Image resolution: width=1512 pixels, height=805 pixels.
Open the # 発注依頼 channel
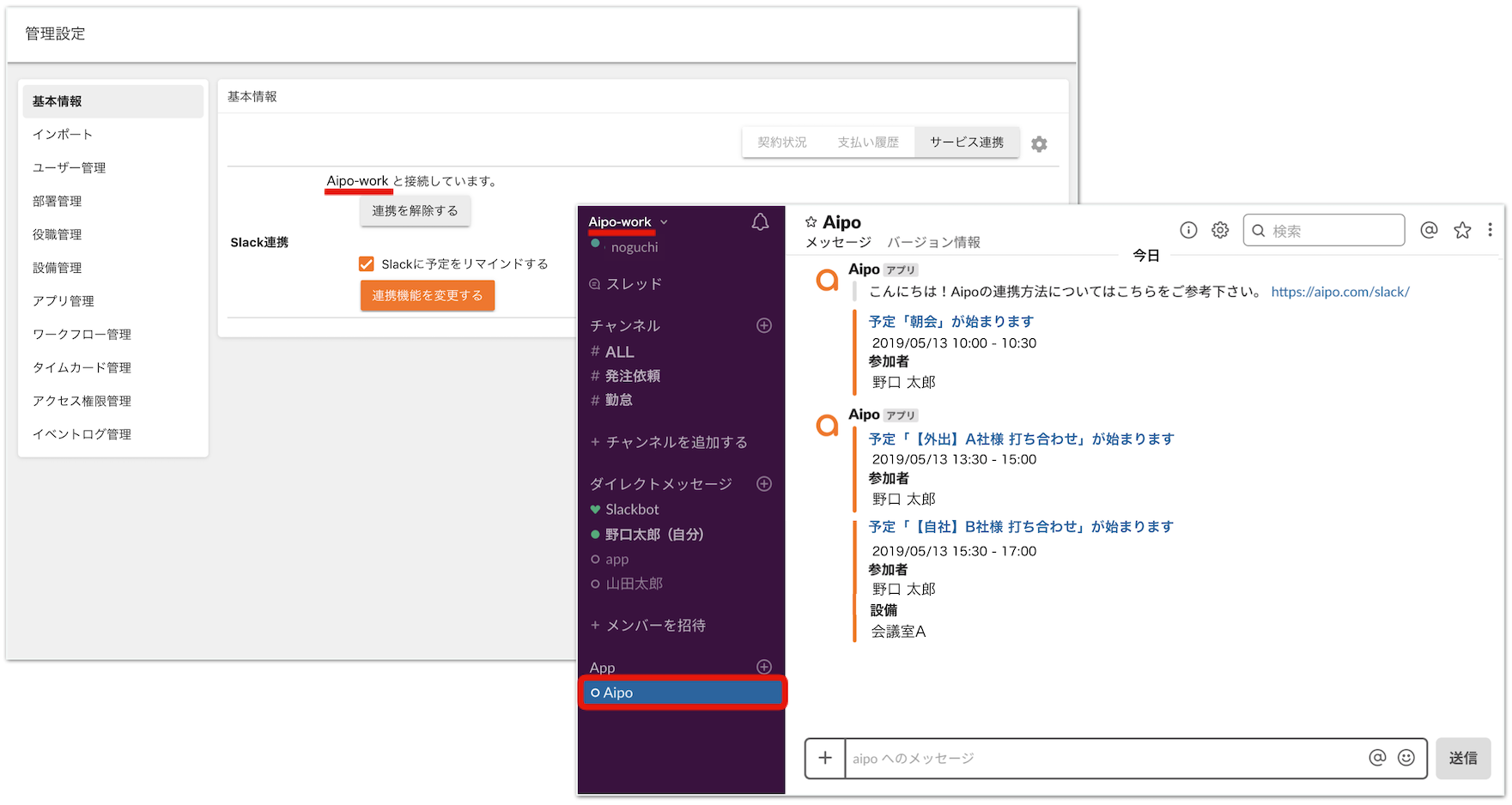[x=625, y=376]
